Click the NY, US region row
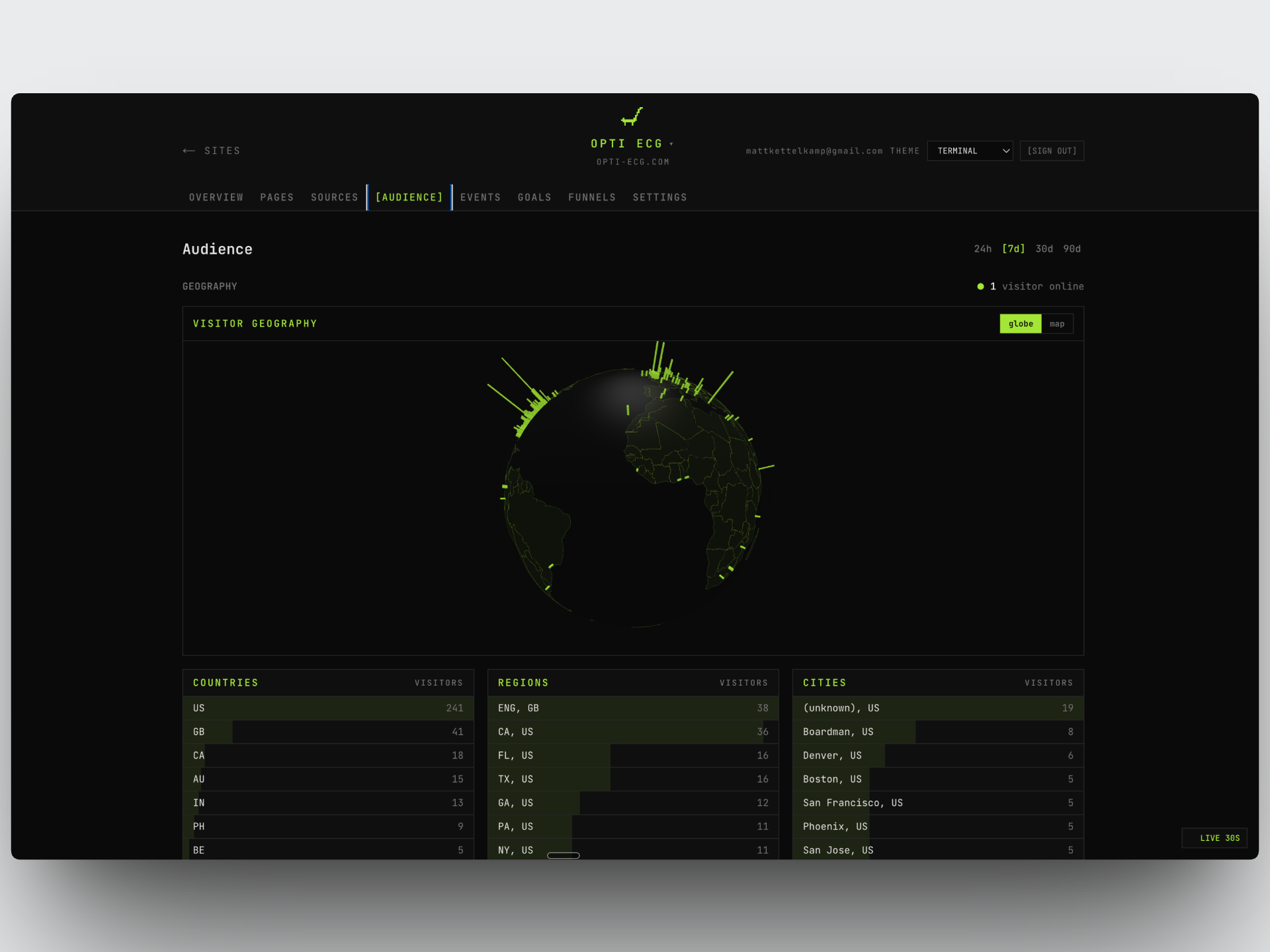Image resolution: width=1270 pixels, height=952 pixels. tap(633, 850)
